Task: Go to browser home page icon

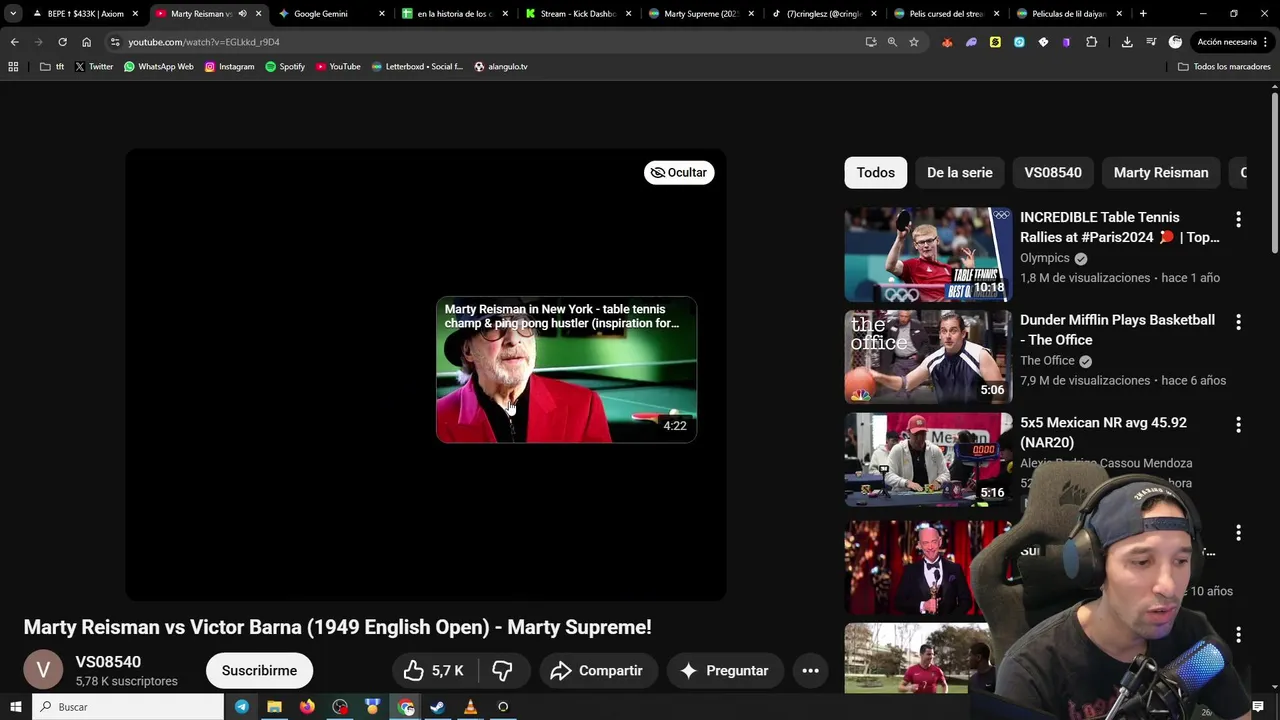Action: 86,42
